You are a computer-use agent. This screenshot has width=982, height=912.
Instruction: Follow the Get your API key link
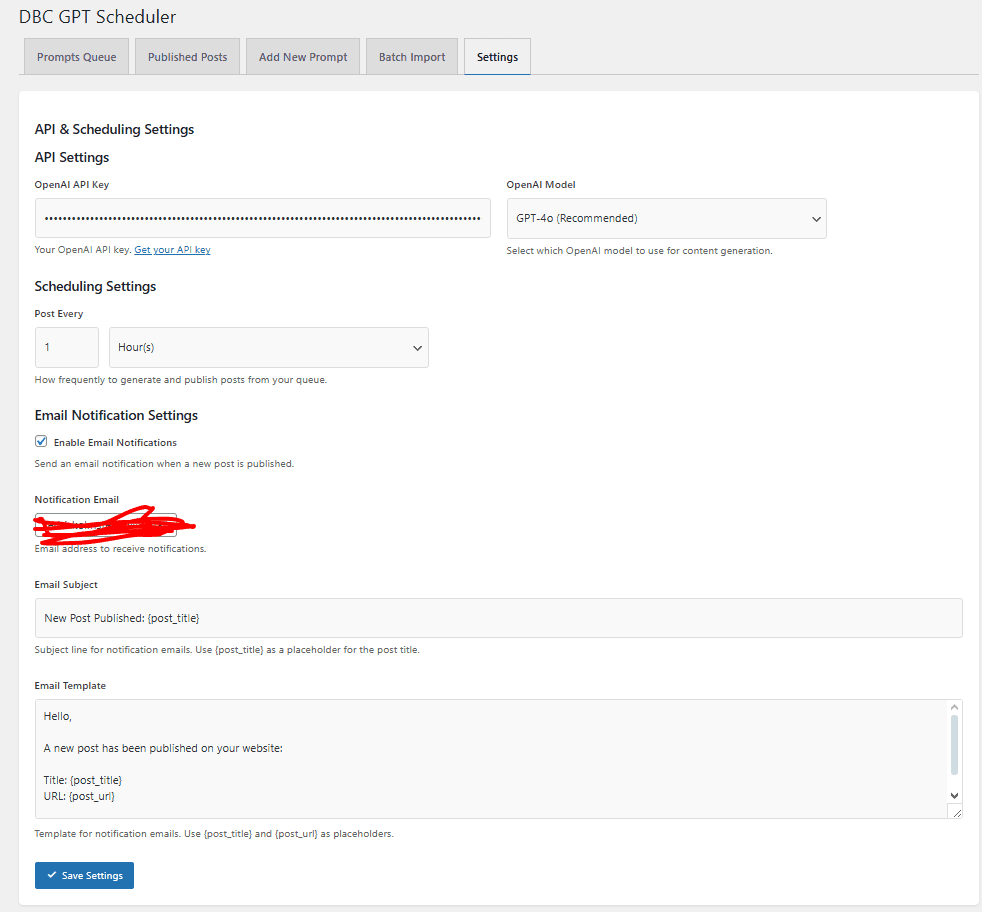(172, 250)
